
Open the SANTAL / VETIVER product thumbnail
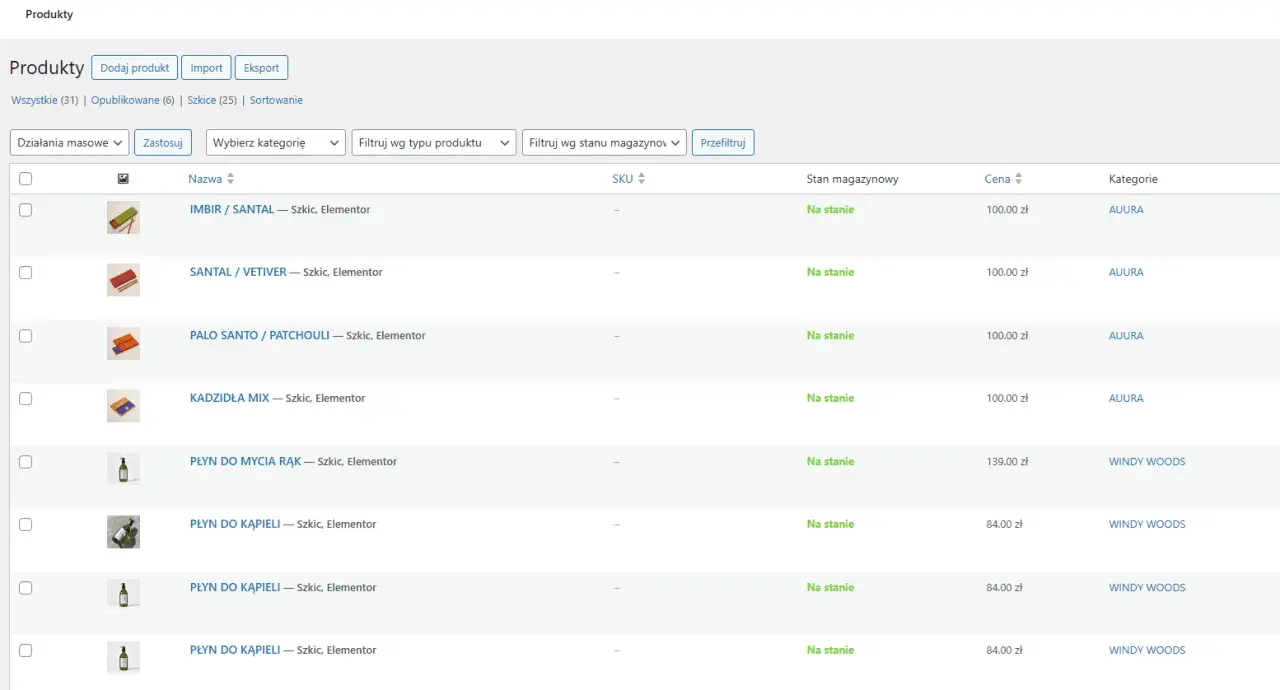tap(123, 280)
